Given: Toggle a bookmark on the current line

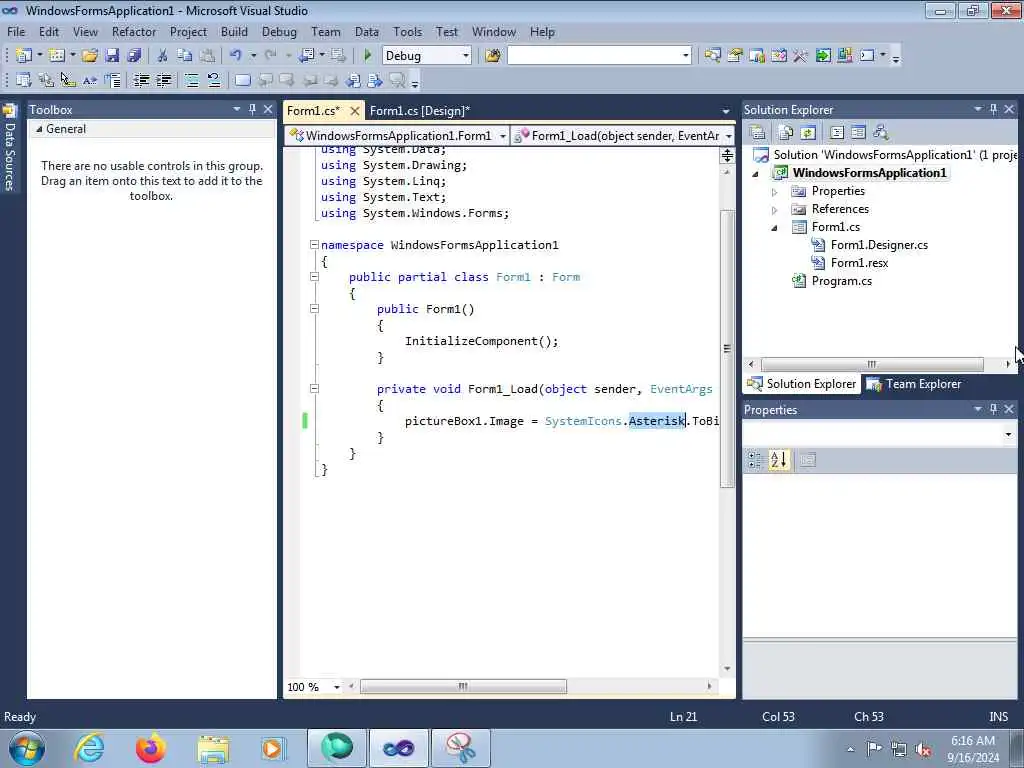Looking at the screenshot, I should click(x=242, y=80).
